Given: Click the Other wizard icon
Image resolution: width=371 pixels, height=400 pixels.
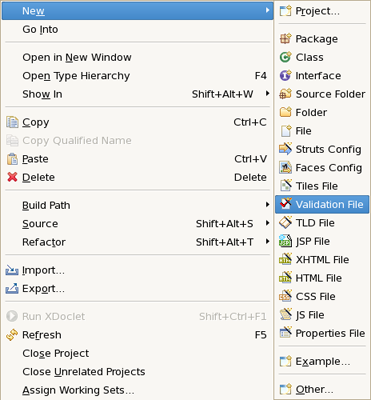Looking at the screenshot, I should [x=285, y=389].
